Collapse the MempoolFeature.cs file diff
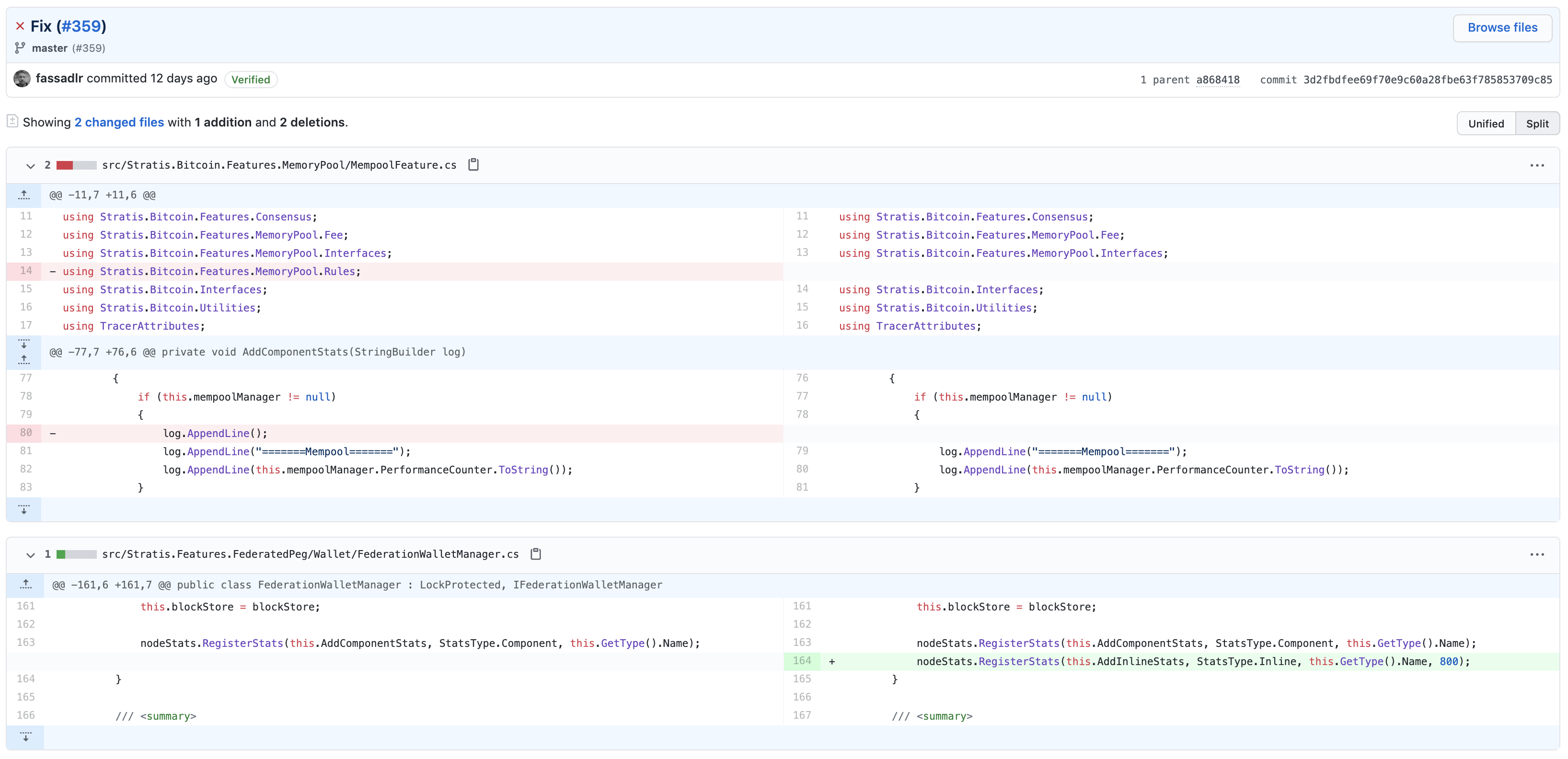This screenshot has width=1568, height=759. click(31, 165)
